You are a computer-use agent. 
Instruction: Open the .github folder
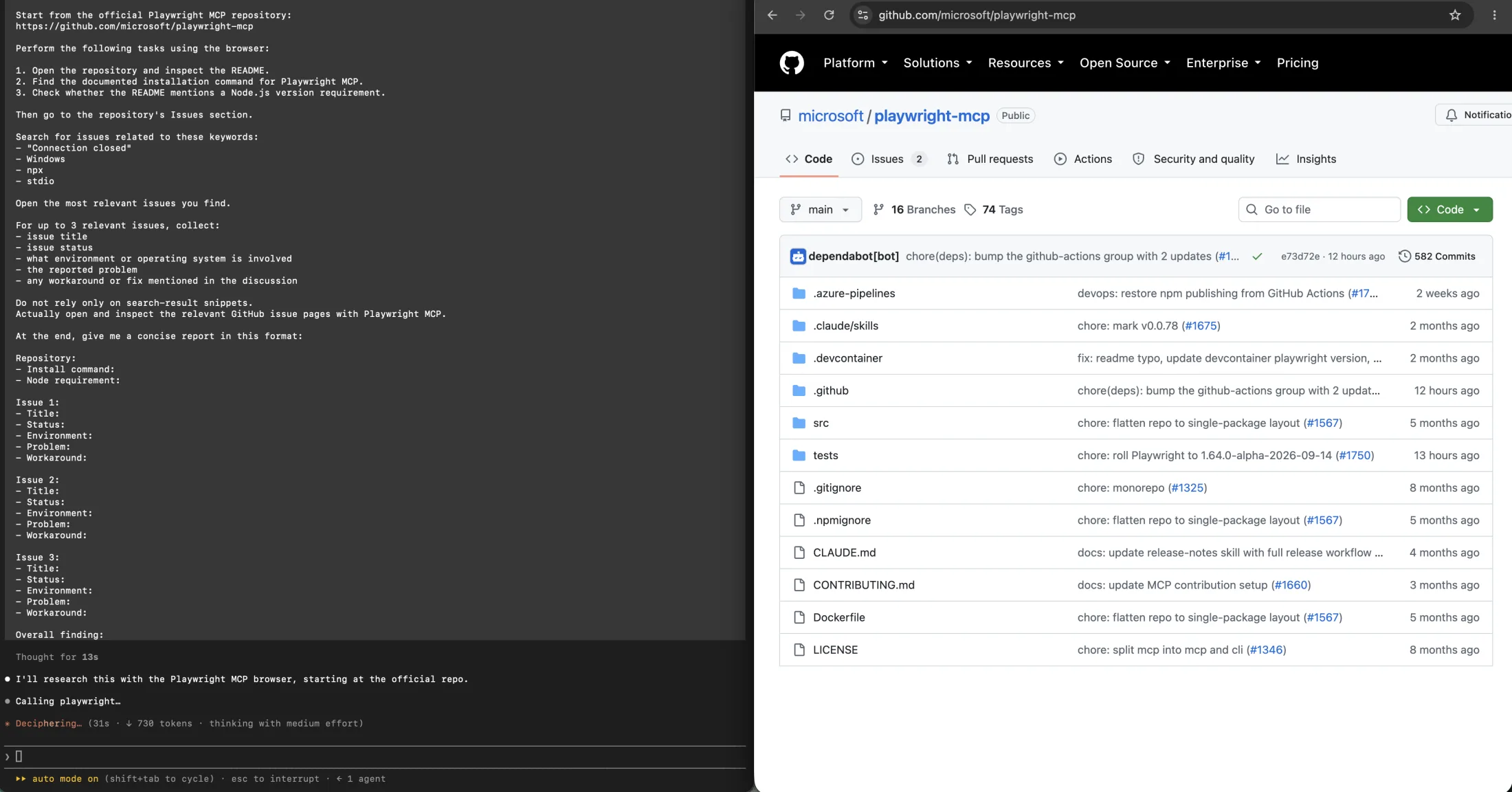coord(831,390)
